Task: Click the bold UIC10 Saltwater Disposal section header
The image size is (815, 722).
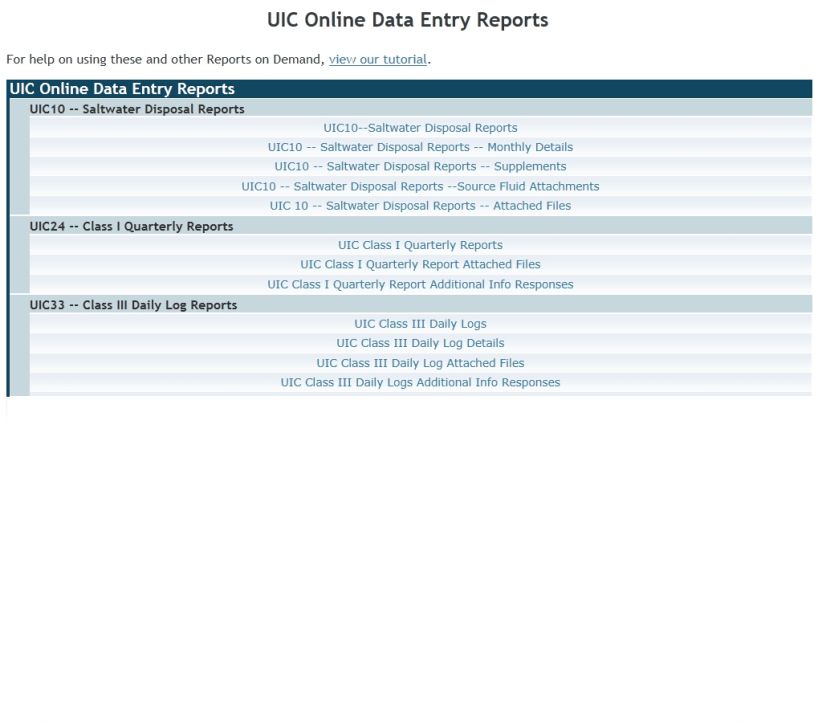Action: tap(137, 109)
